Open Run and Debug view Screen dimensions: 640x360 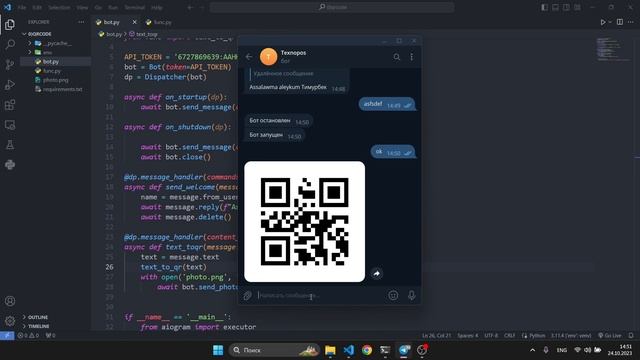point(10,84)
